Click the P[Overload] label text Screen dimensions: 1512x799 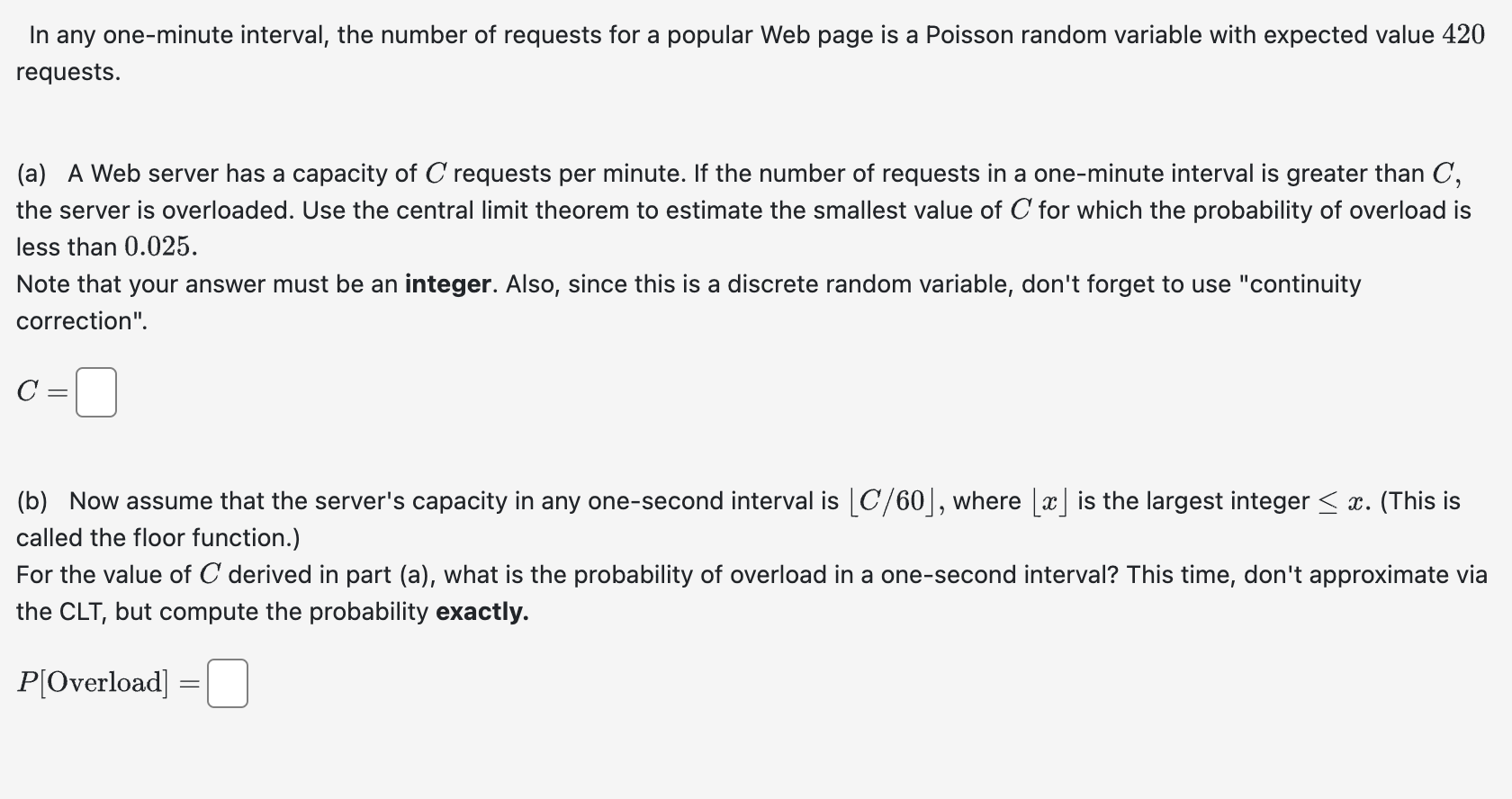pos(93,683)
